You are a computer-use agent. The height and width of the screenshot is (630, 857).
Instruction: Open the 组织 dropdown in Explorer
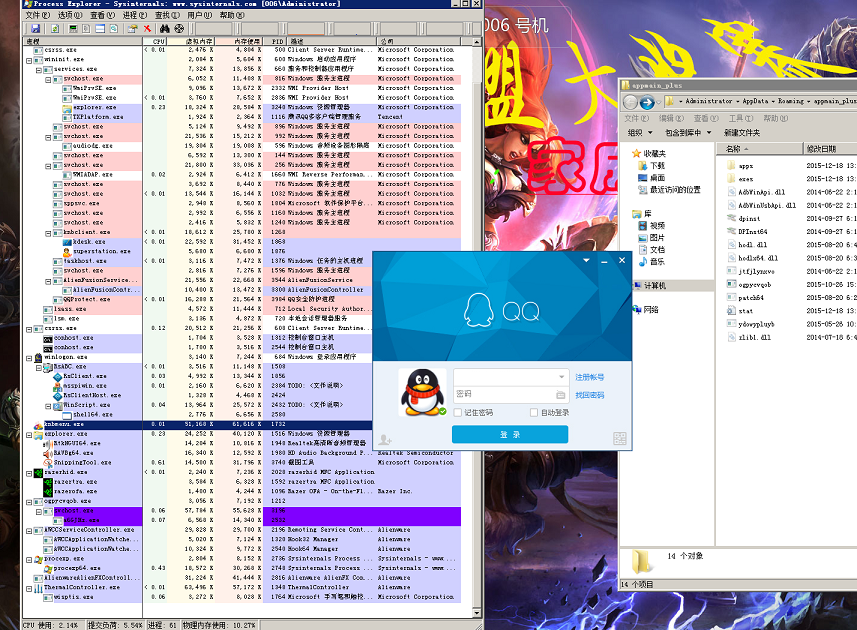pos(640,133)
